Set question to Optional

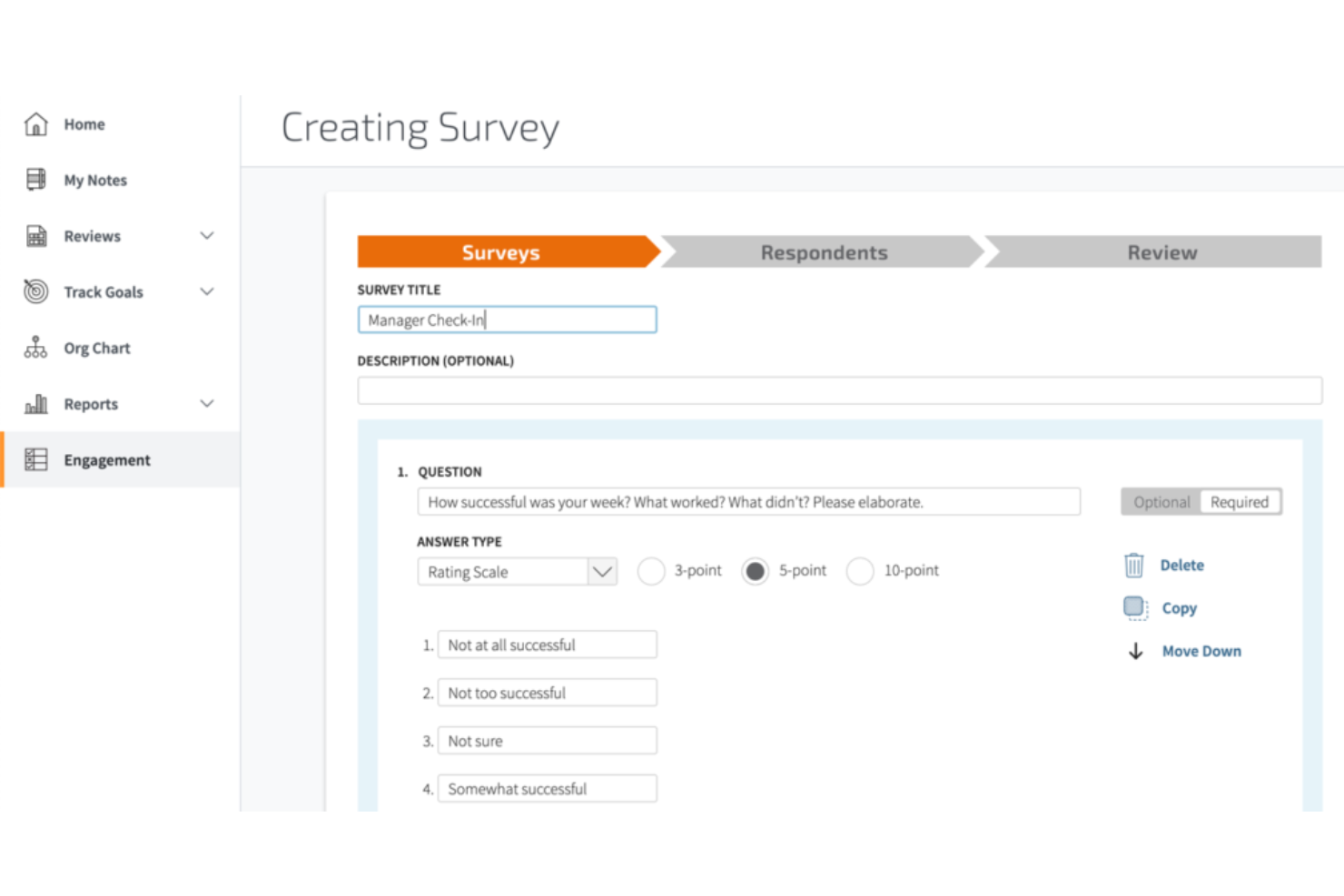tap(1161, 502)
